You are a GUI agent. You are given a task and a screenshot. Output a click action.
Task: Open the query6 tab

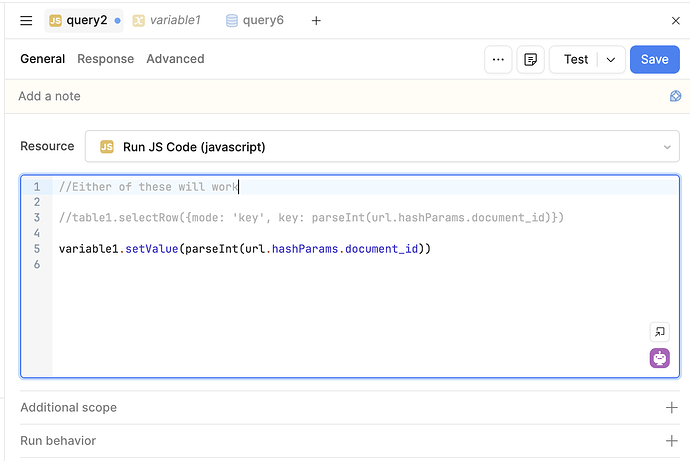(255, 20)
